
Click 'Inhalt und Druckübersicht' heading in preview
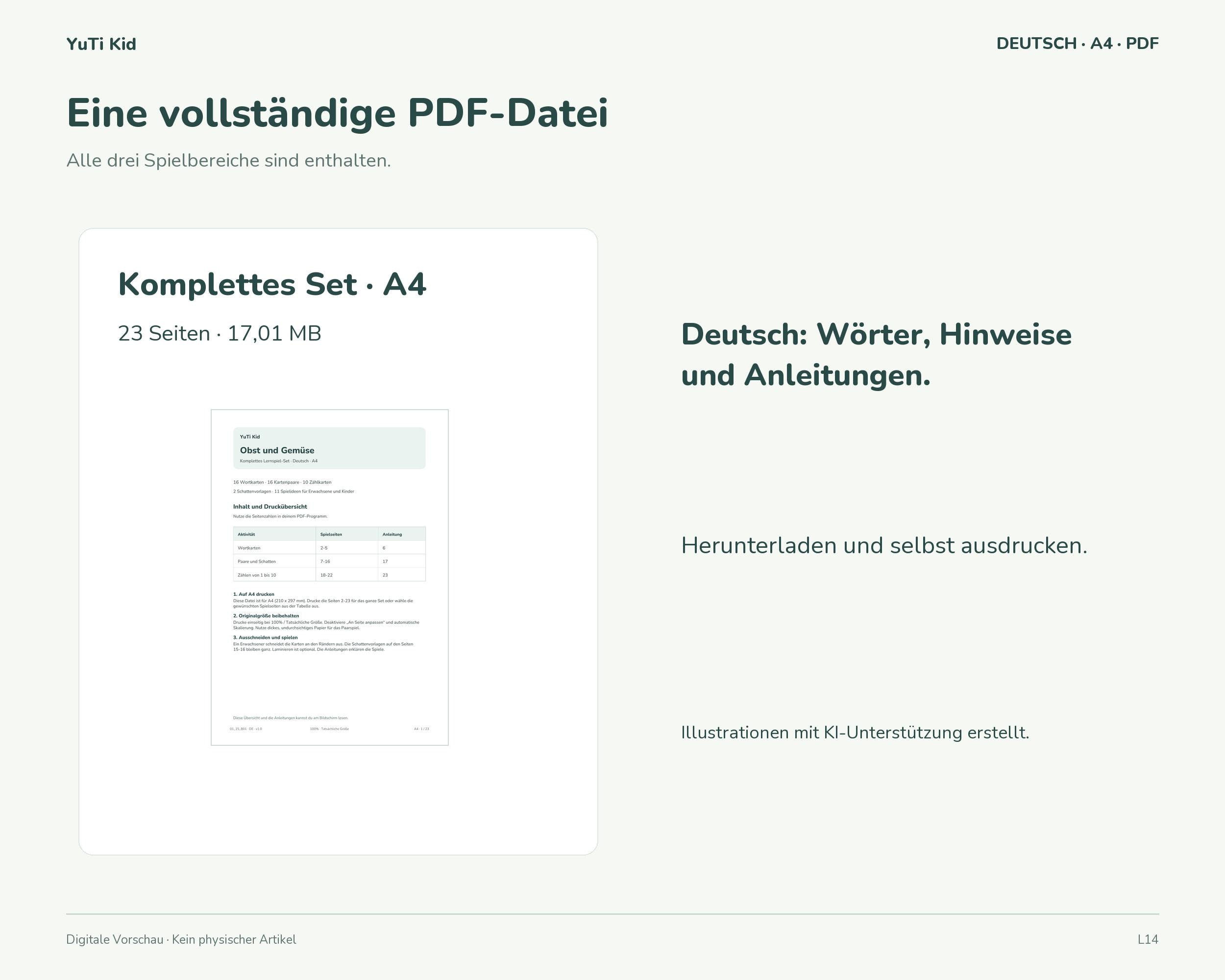[270, 506]
